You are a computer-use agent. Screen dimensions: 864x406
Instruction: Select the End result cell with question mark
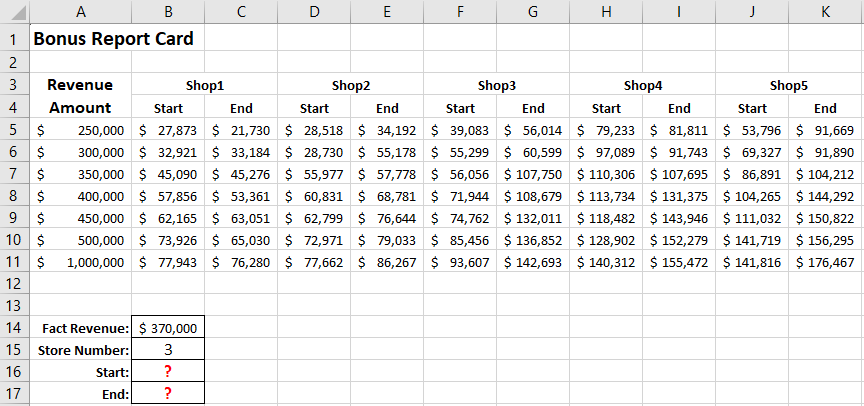[x=168, y=394]
